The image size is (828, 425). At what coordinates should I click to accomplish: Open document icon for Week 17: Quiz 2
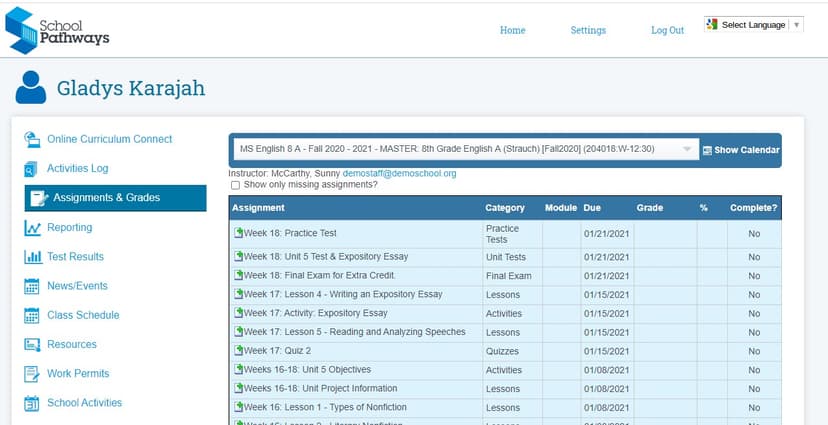pos(238,350)
